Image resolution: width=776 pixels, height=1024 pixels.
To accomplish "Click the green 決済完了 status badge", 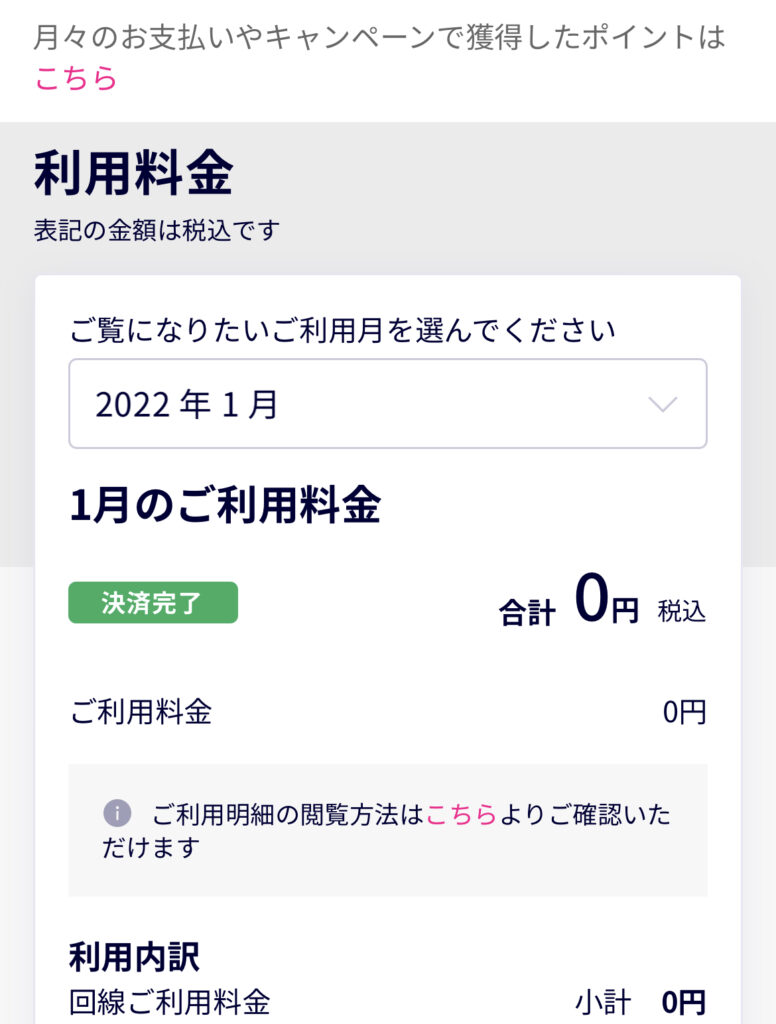I will 153,602.
